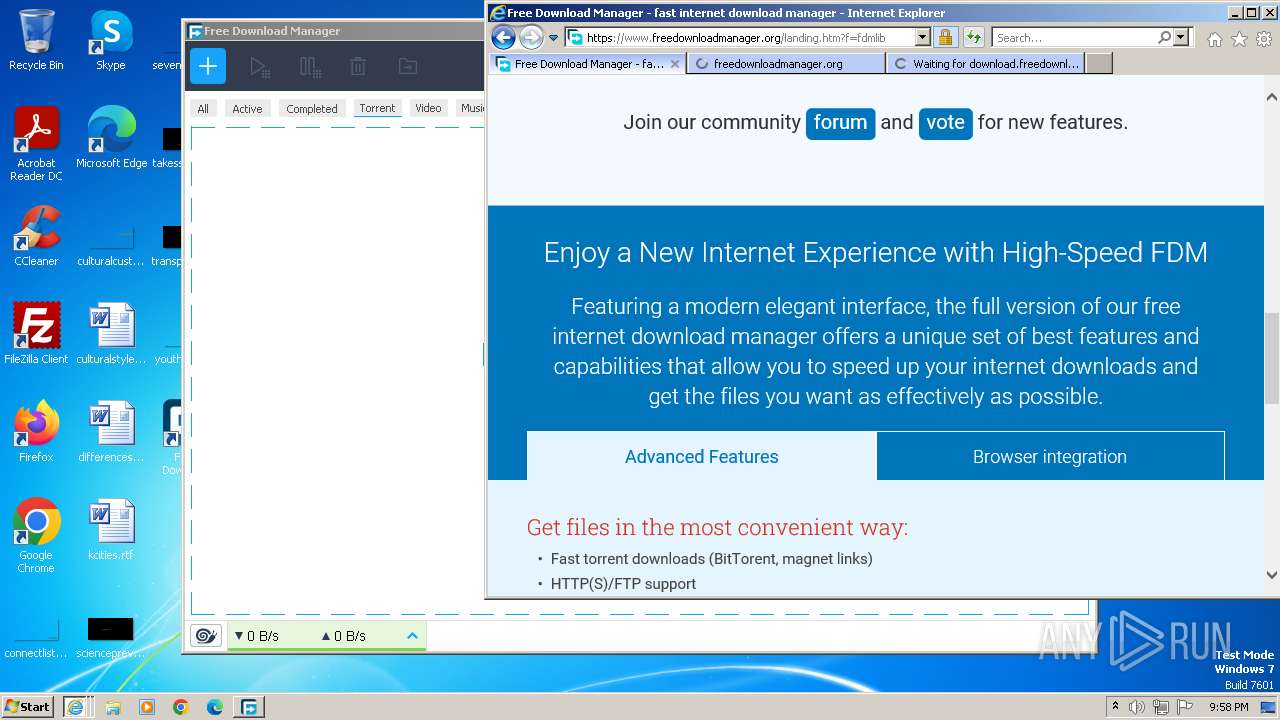Go to IE Home page icon

pos(1214,39)
